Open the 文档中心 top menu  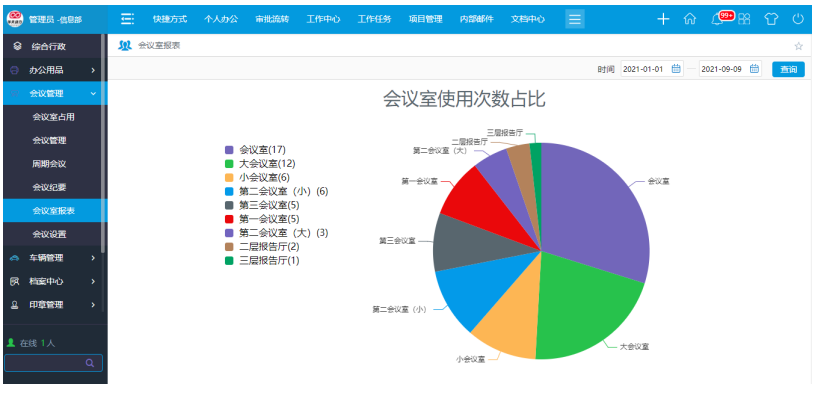(528, 19)
